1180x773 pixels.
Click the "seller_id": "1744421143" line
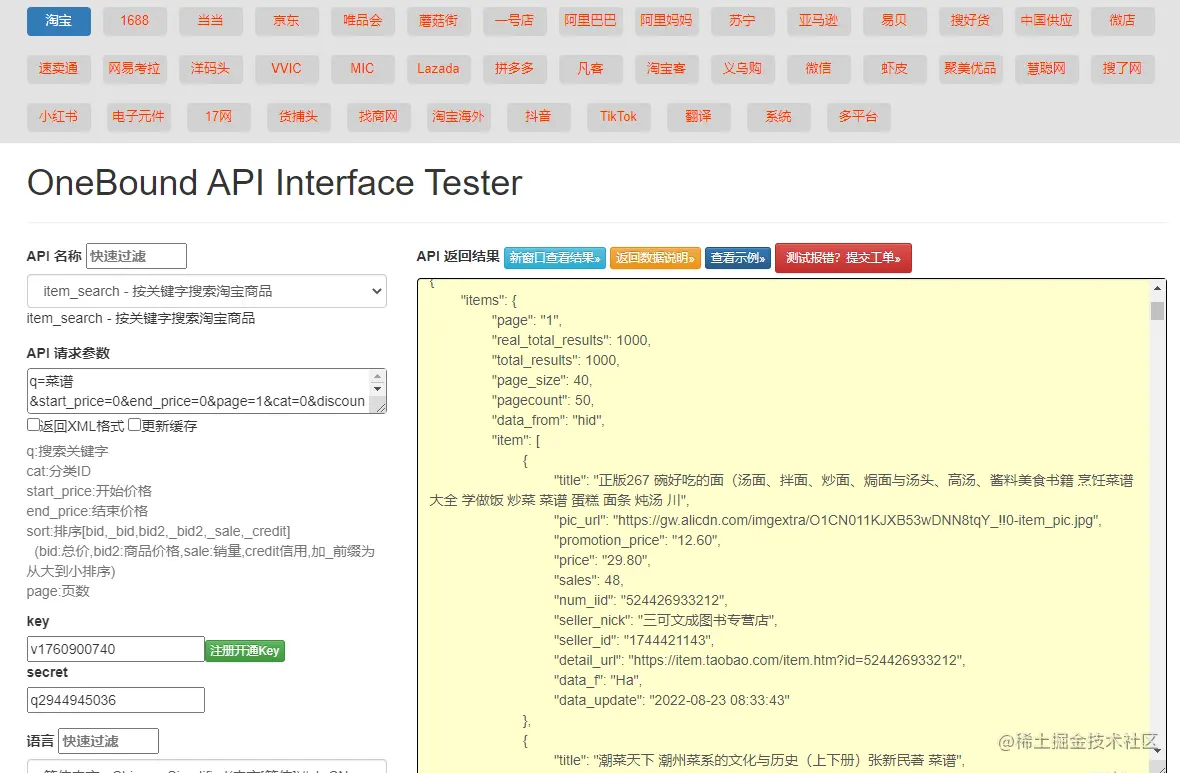[634, 640]
